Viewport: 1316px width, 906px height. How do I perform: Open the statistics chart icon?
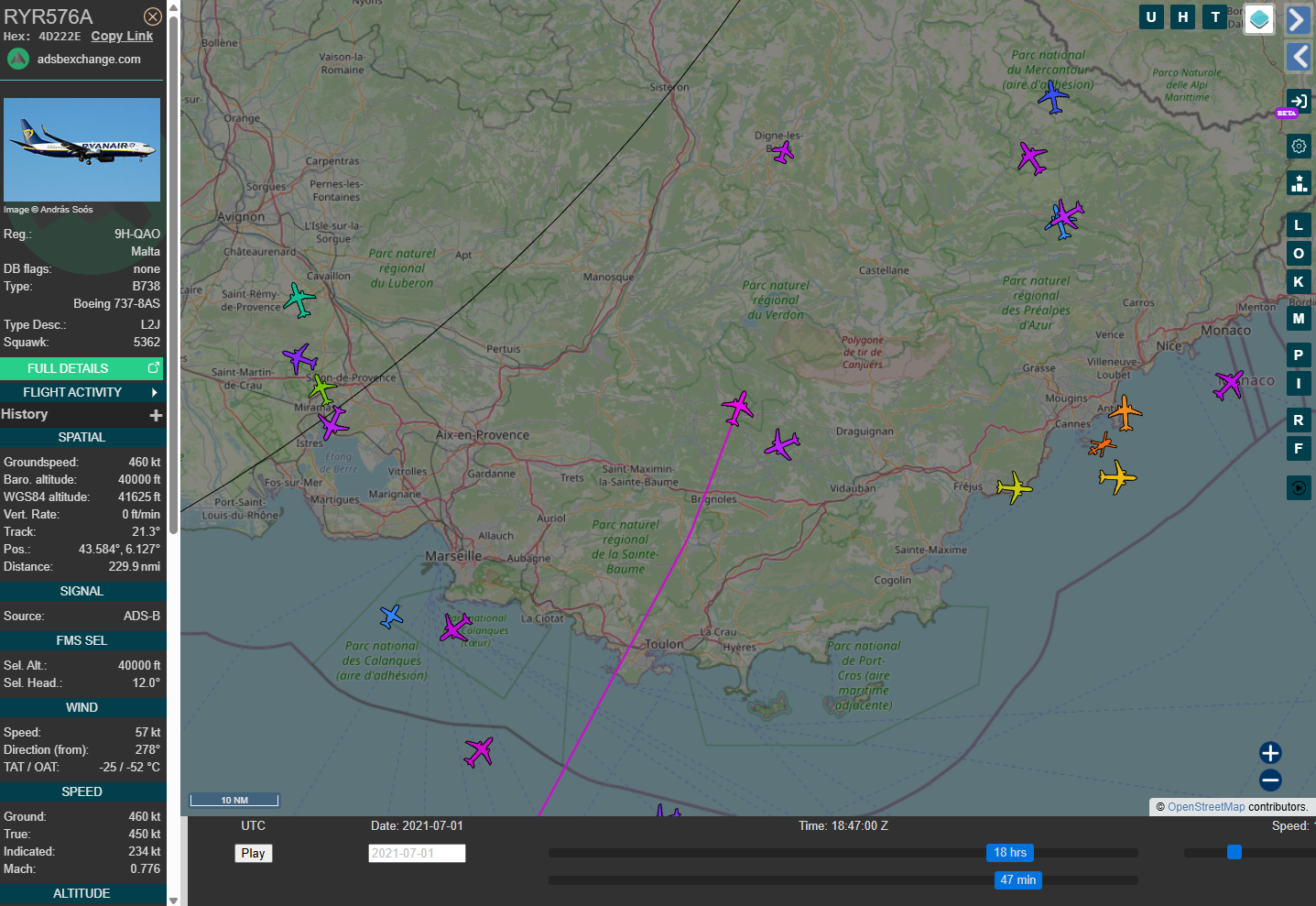click(1299, 182)
